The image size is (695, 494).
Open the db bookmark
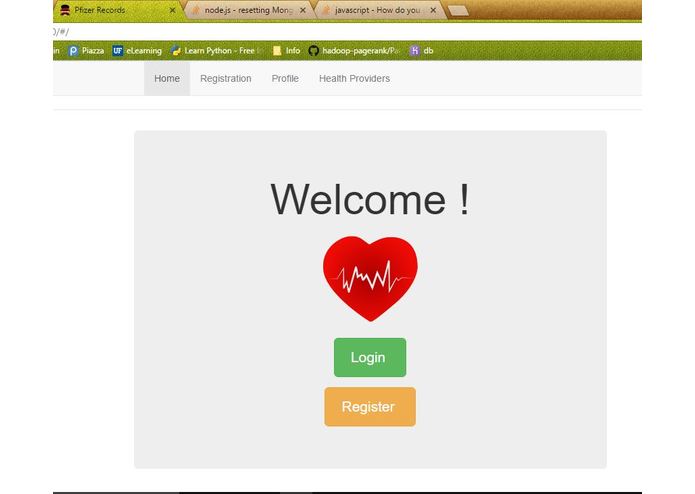[422, 51]
